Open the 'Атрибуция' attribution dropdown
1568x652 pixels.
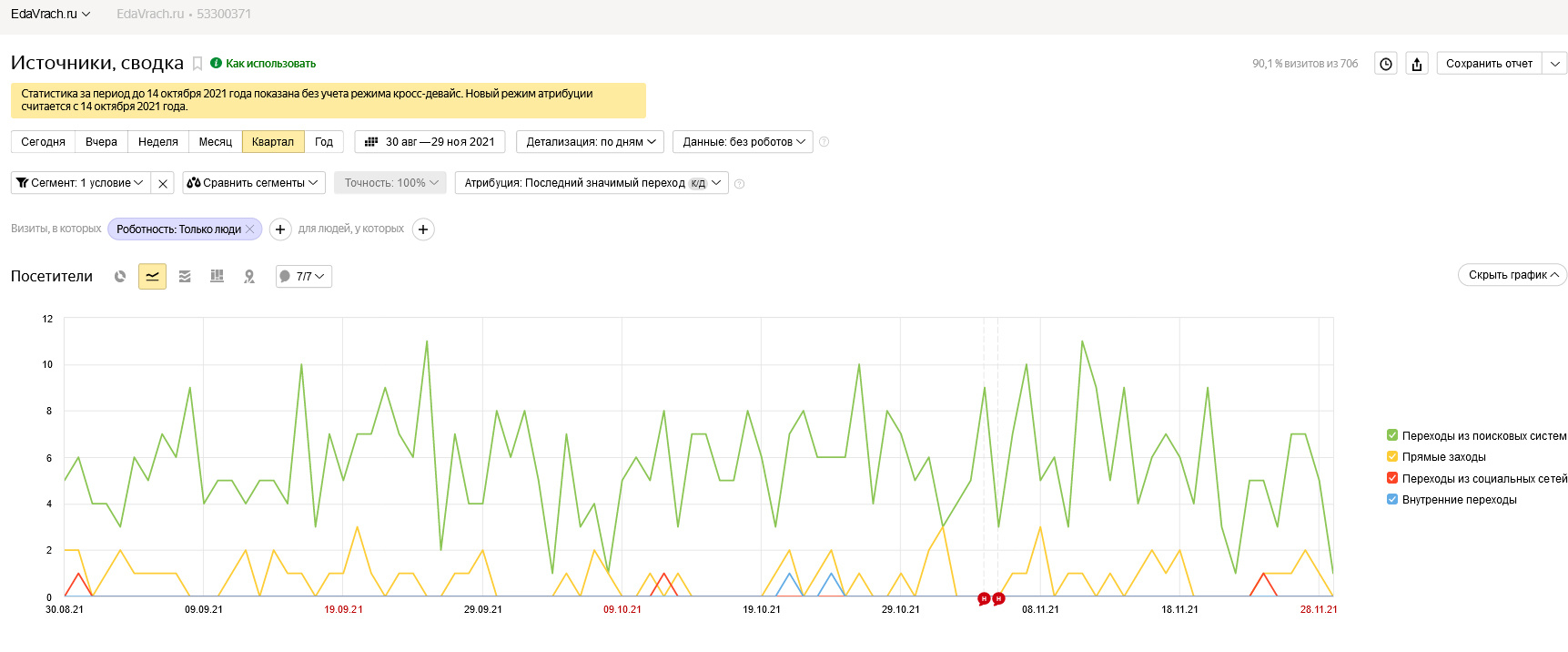coord(592,183)
